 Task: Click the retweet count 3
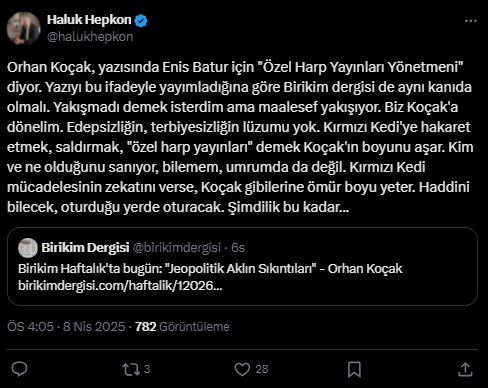(147, 369)
